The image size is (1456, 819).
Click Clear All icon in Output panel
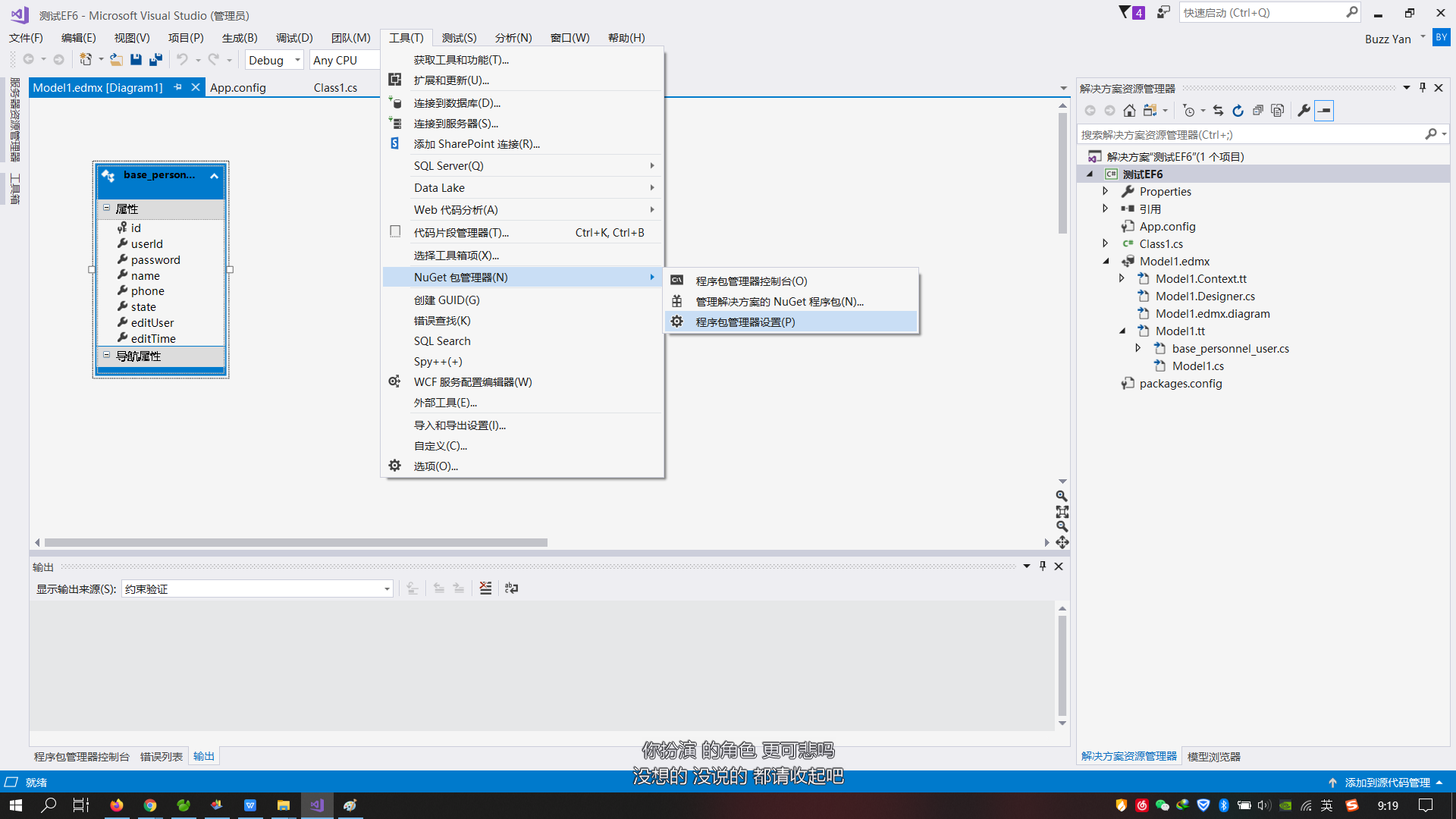[486, 588]
